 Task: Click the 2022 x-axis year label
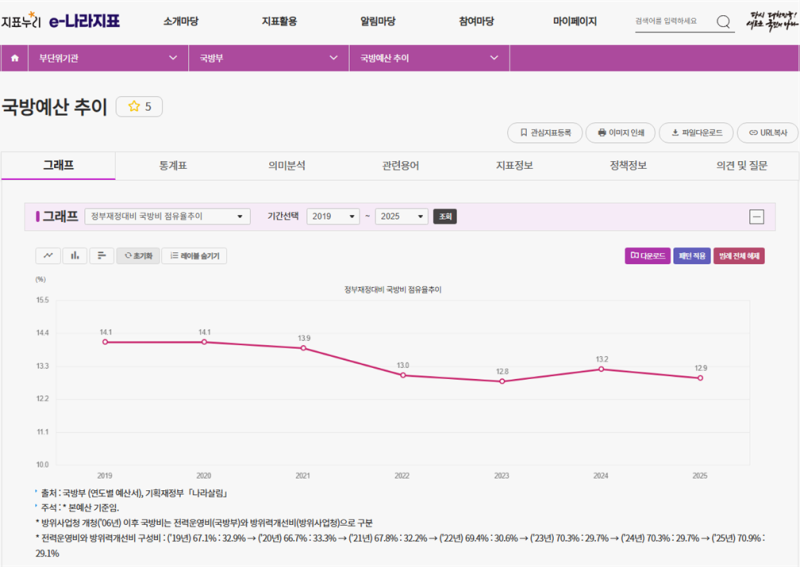402,476
